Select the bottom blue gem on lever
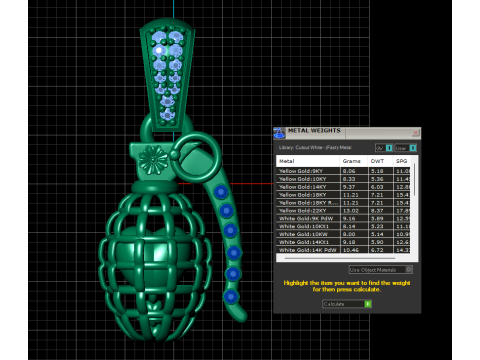480x360 pixels. [x=230, y=296]
